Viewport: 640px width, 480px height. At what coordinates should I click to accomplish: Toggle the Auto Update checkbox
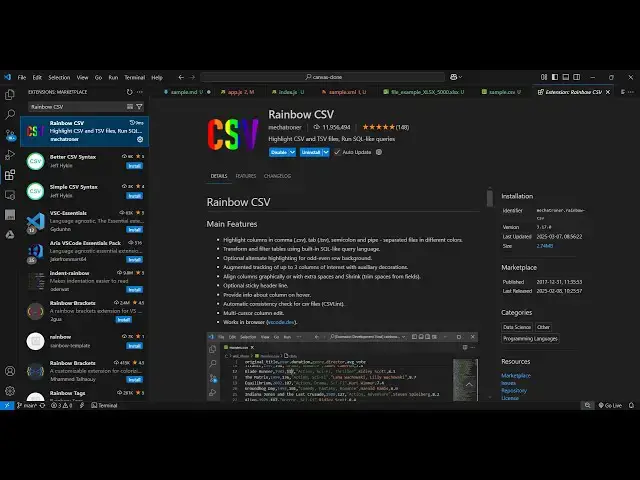(337, 152)
